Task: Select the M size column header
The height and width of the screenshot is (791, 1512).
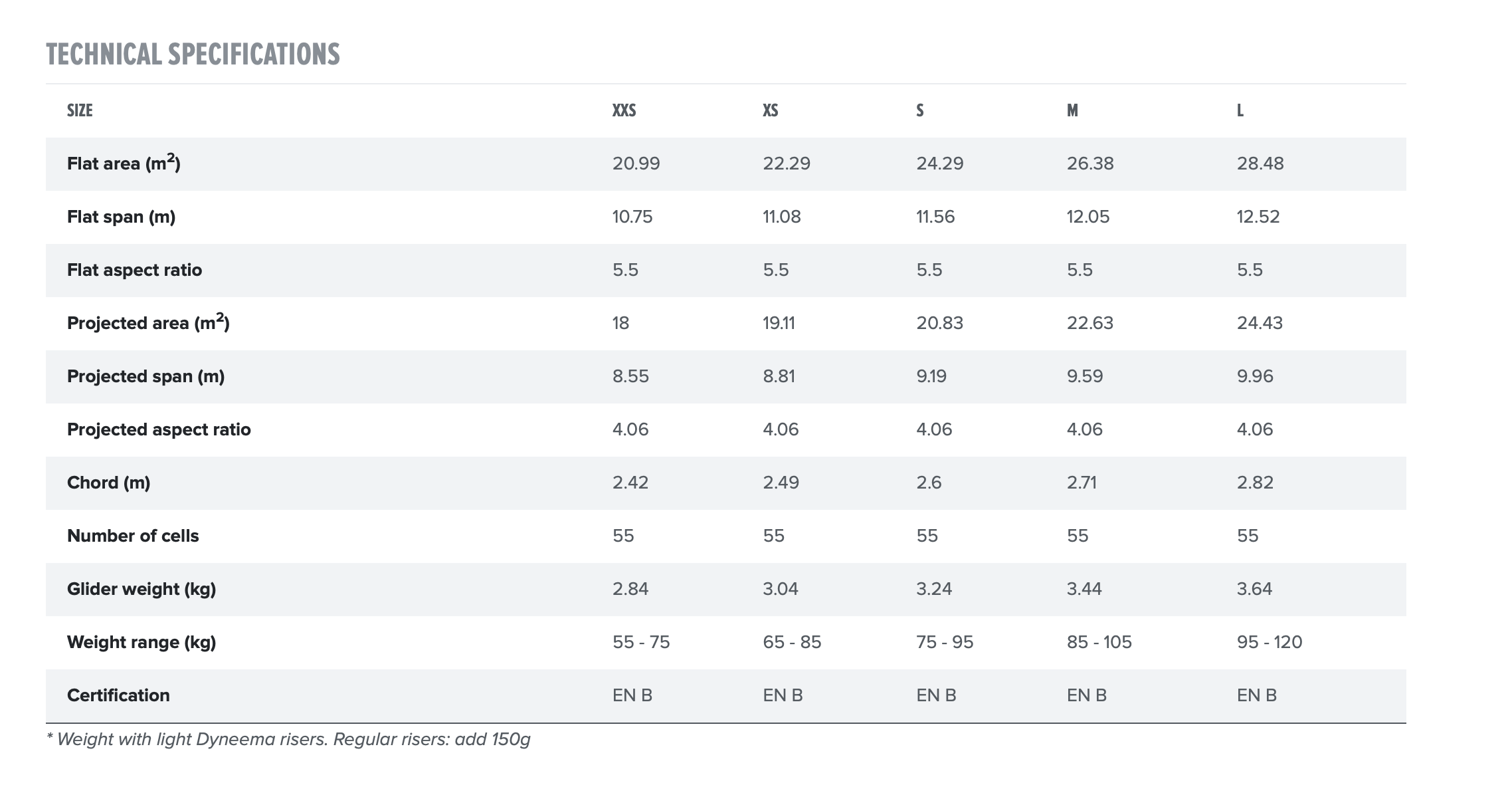Action: [x=1072, y=110]
